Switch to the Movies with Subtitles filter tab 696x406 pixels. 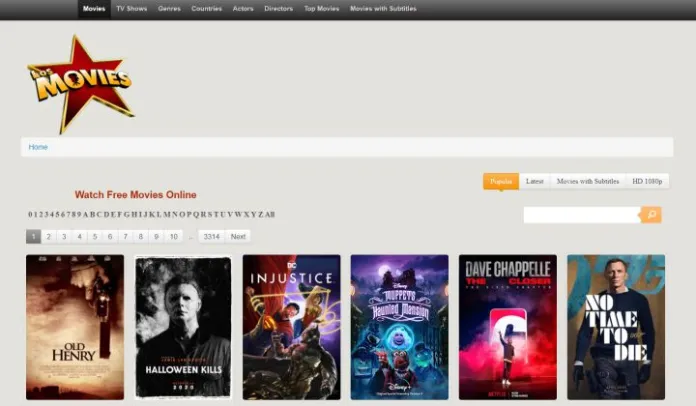[588, 181]
